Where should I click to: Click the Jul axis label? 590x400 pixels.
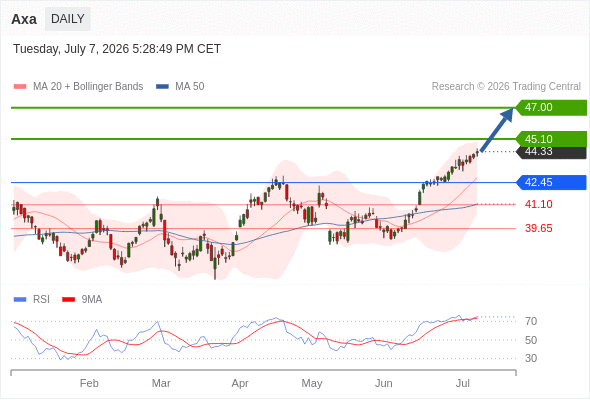[x=463, y=383]
